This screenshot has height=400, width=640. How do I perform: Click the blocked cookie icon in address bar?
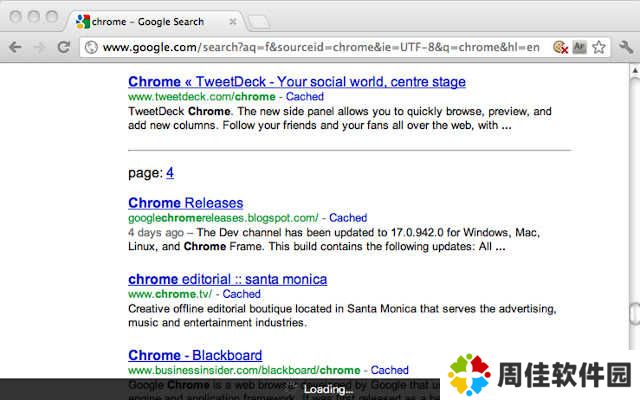560,47
